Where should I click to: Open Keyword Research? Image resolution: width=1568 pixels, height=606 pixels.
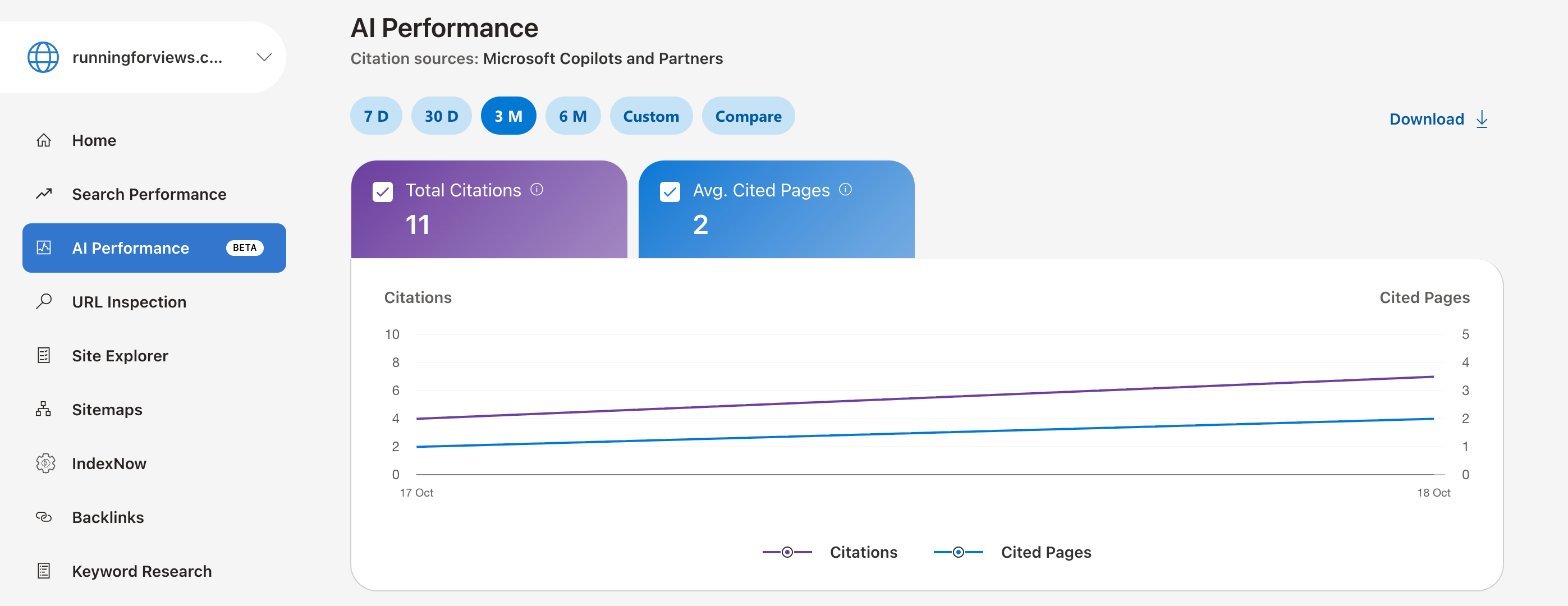point(142,572)
